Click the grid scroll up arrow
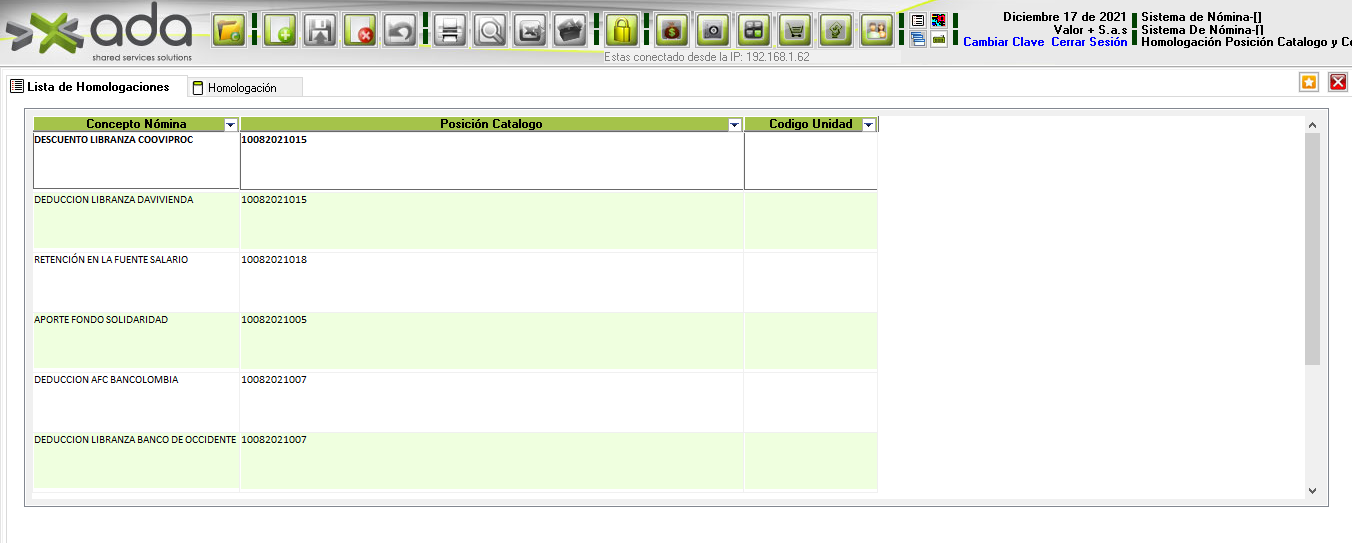The image size is (1352, 543). tap(1312, 125)
